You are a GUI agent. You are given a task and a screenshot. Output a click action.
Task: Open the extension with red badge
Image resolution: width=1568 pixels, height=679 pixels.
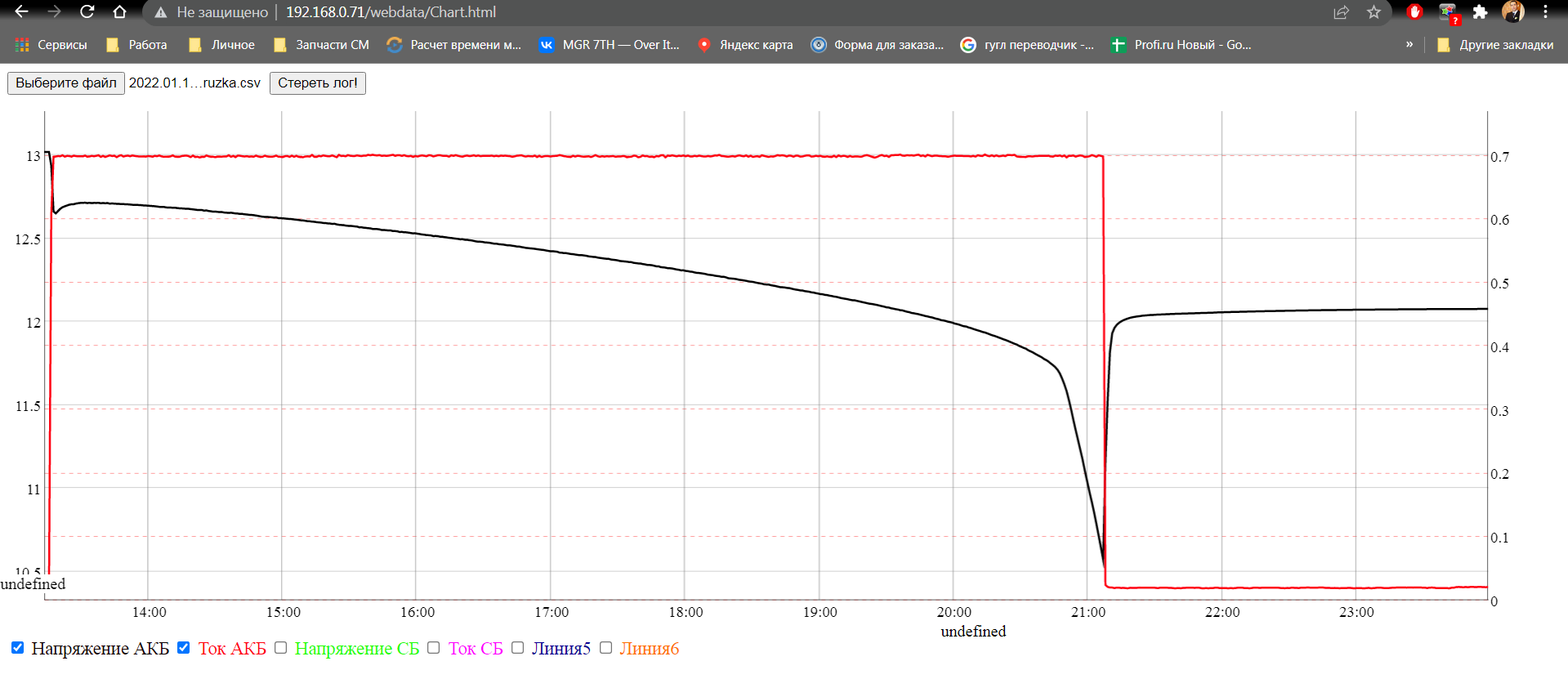coord(1449,12)
